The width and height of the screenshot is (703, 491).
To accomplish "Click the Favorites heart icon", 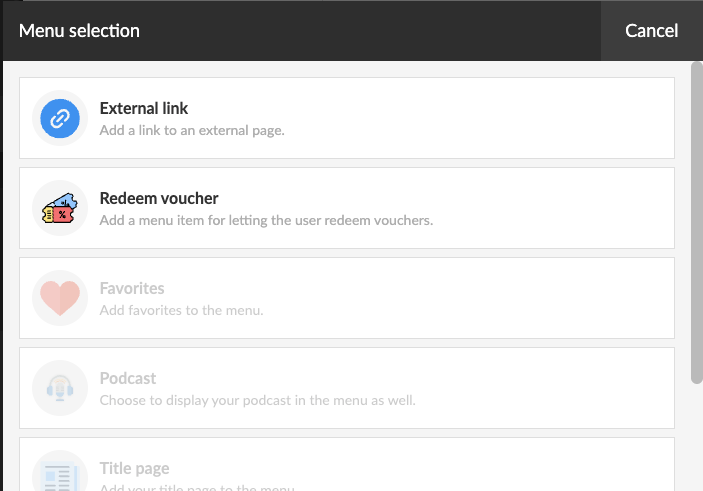I will pos(60,298).
